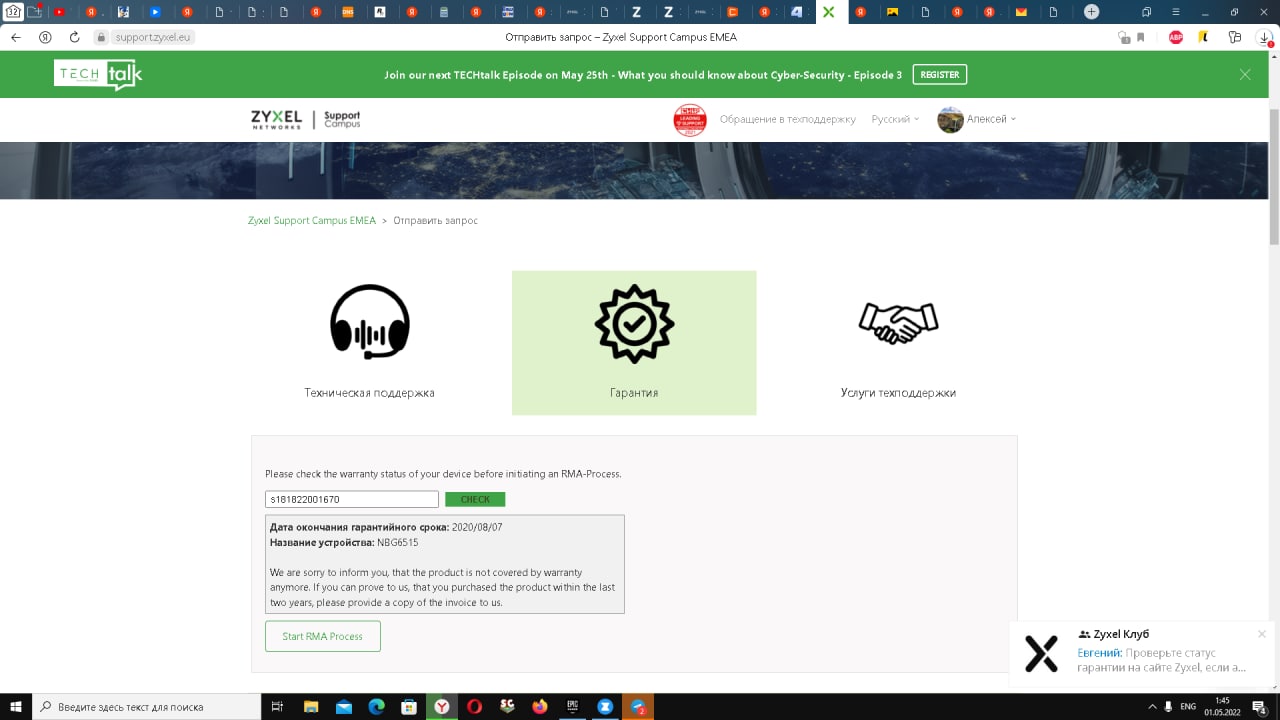This screenshot has height=720, width=1280.
Task: Switch to the active Zyxel green X tab
Action: tap(828, 12)
